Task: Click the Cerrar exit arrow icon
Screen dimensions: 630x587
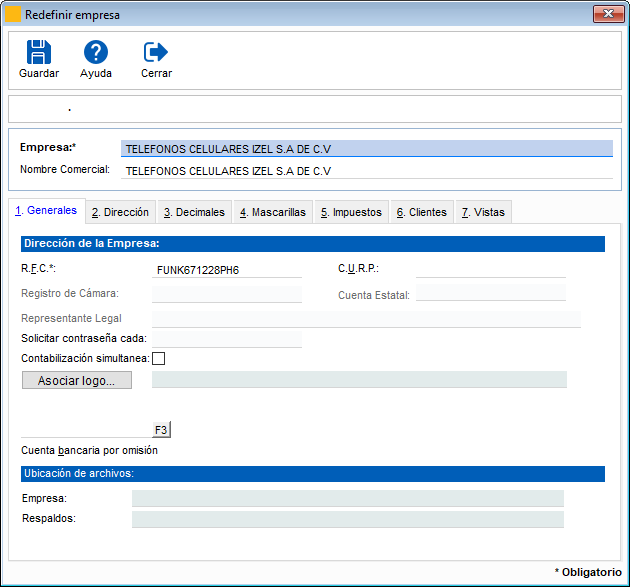Action: [156, 52]
